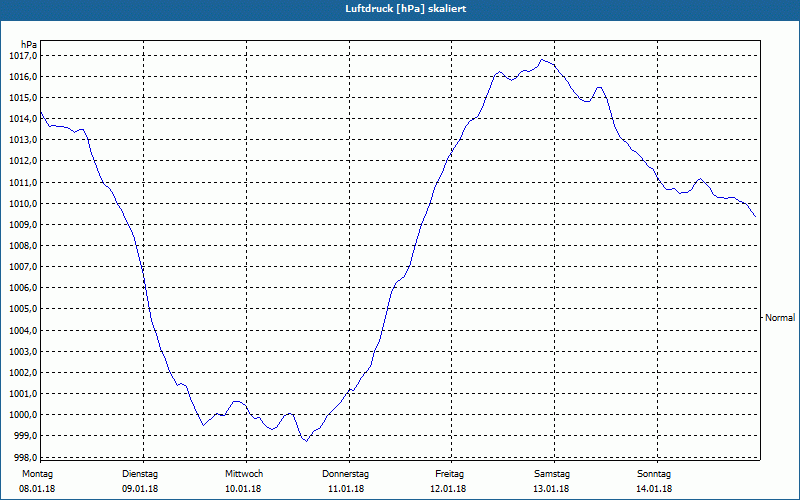Click the 'Samstag' day label

(552, 474)
